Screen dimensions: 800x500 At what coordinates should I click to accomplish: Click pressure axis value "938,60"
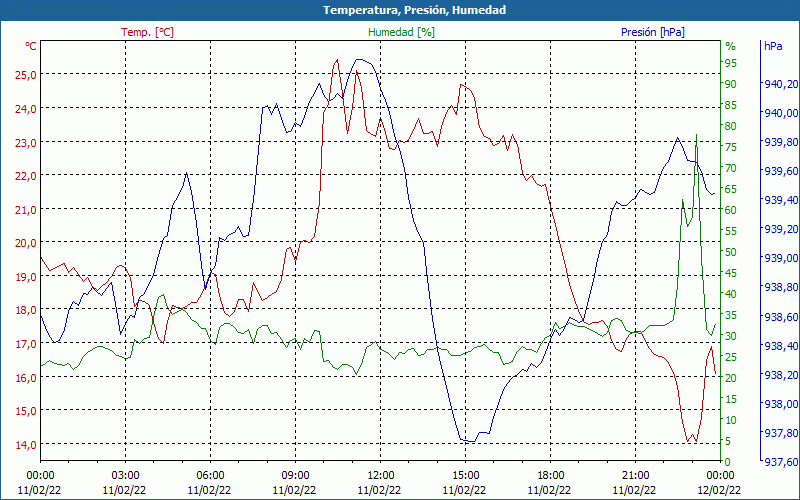780,317
